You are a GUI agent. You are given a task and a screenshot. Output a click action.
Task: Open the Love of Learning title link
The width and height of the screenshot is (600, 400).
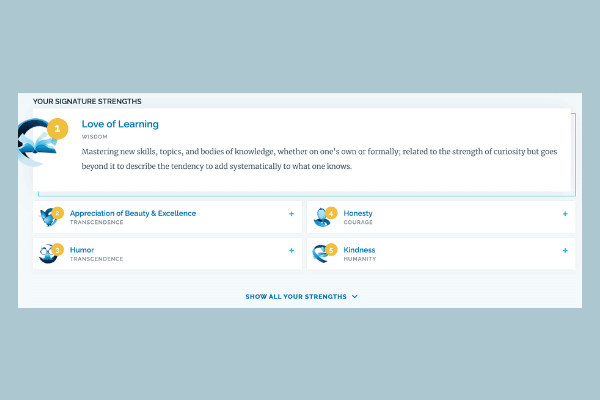click(x=120, y=124)
